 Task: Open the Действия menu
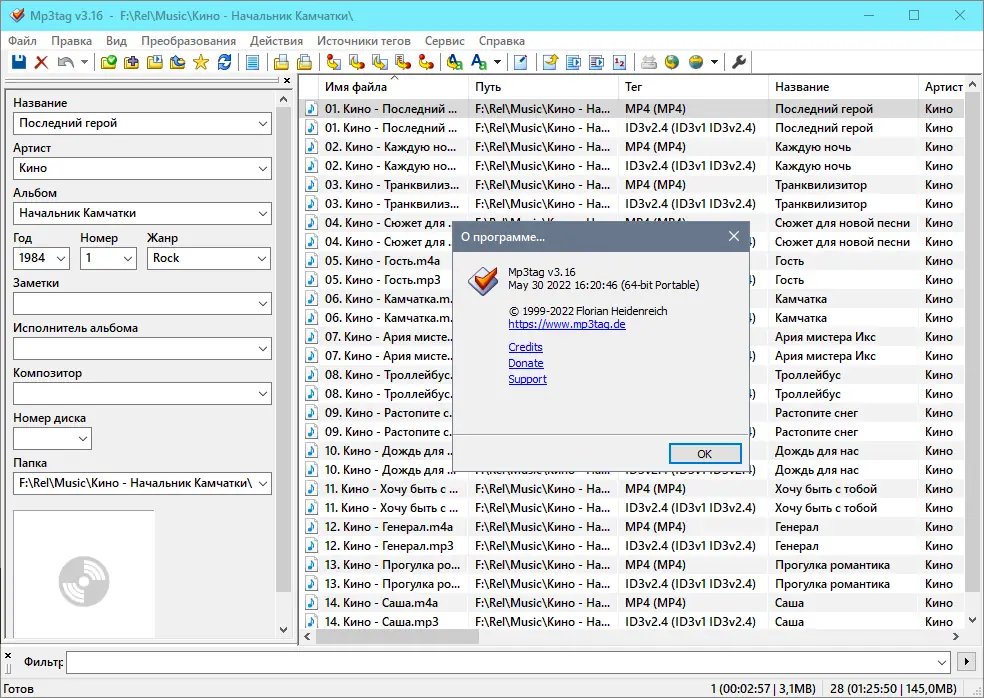pos(276,41)
